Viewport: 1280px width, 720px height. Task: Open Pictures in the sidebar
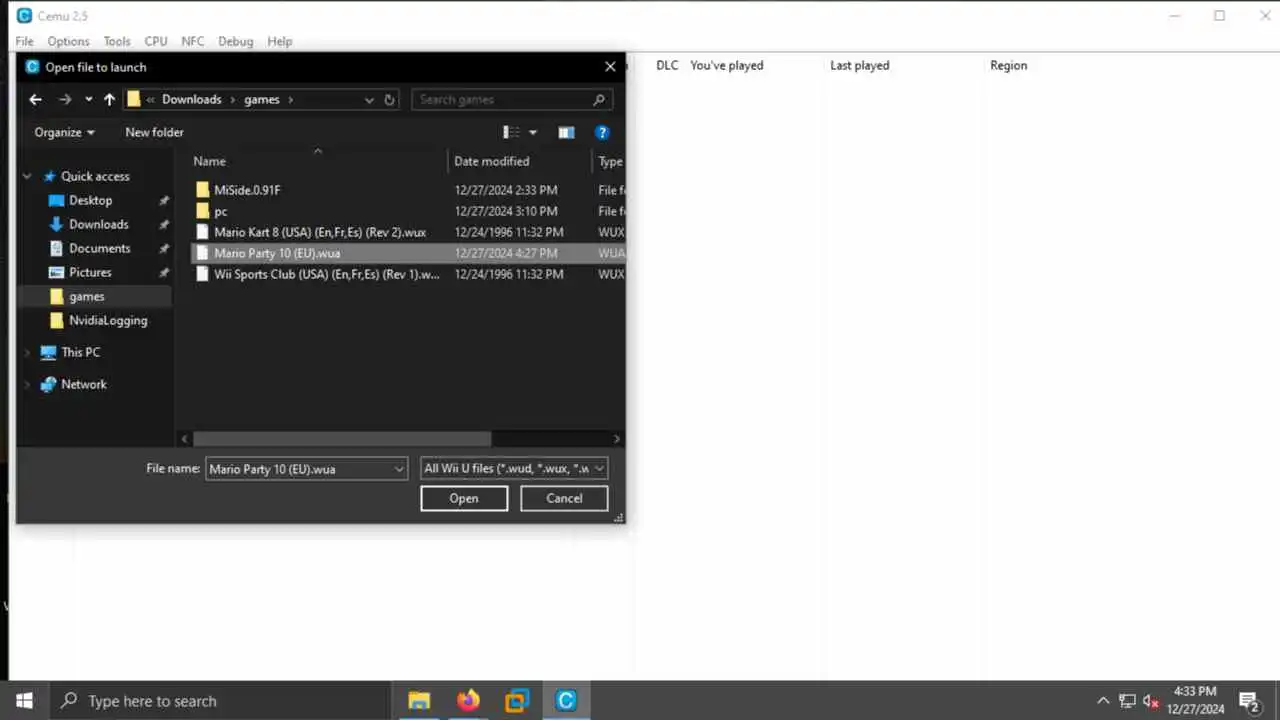tap(90, 272)
